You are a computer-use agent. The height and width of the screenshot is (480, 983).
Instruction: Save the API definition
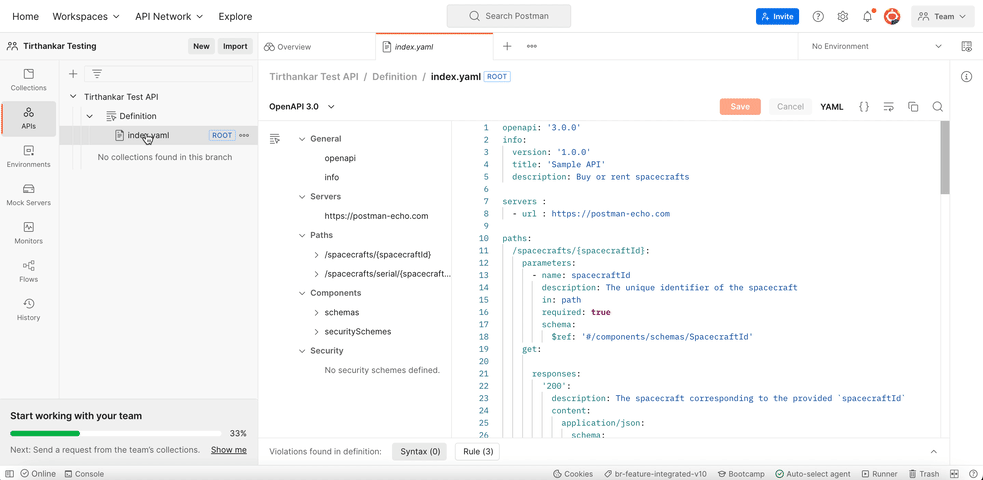[740, 107]
